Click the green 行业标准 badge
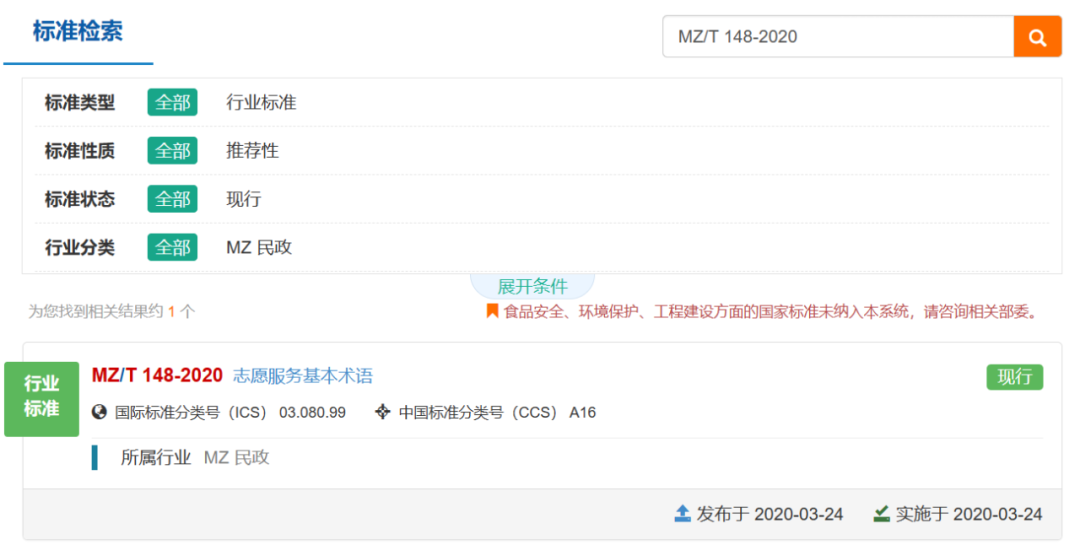Screen dimensions: 1080x556 (x=41, y=397)
